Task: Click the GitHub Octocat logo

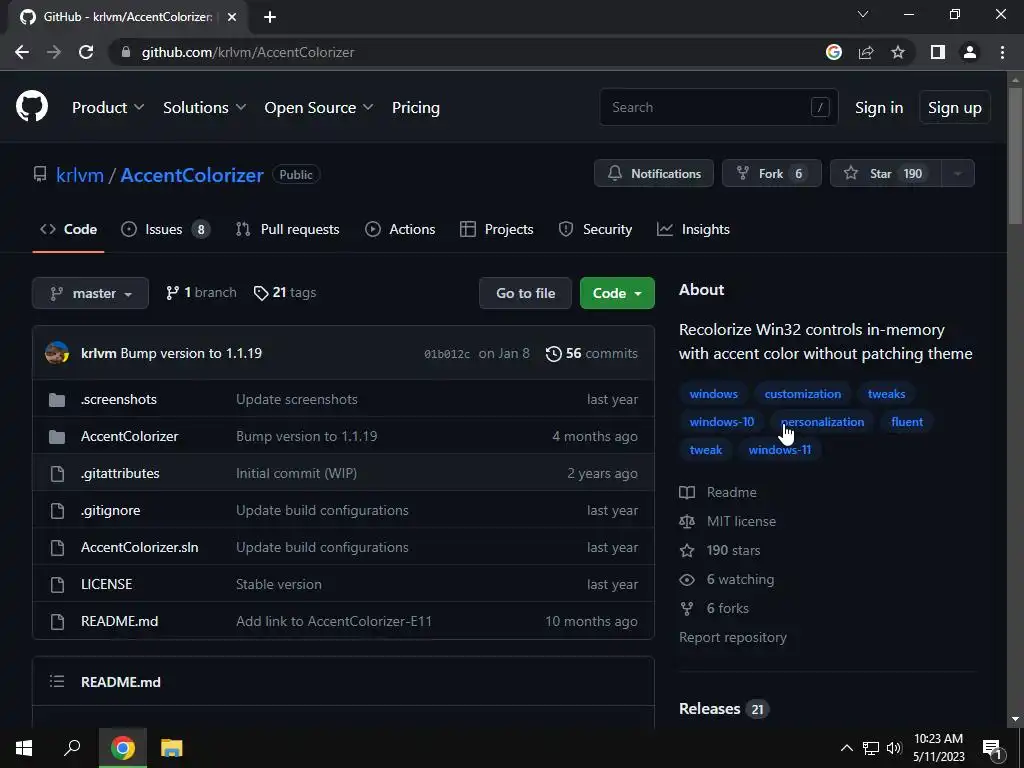Action: point(32,107)
